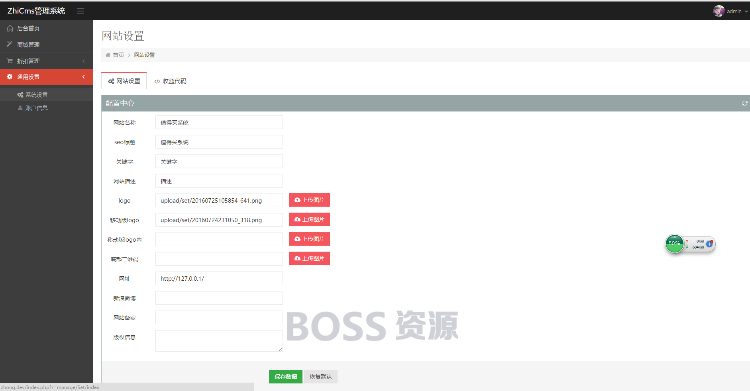750x391 pixels.
Task: Click the gray restore defaults button
Action: click(320, 377)
